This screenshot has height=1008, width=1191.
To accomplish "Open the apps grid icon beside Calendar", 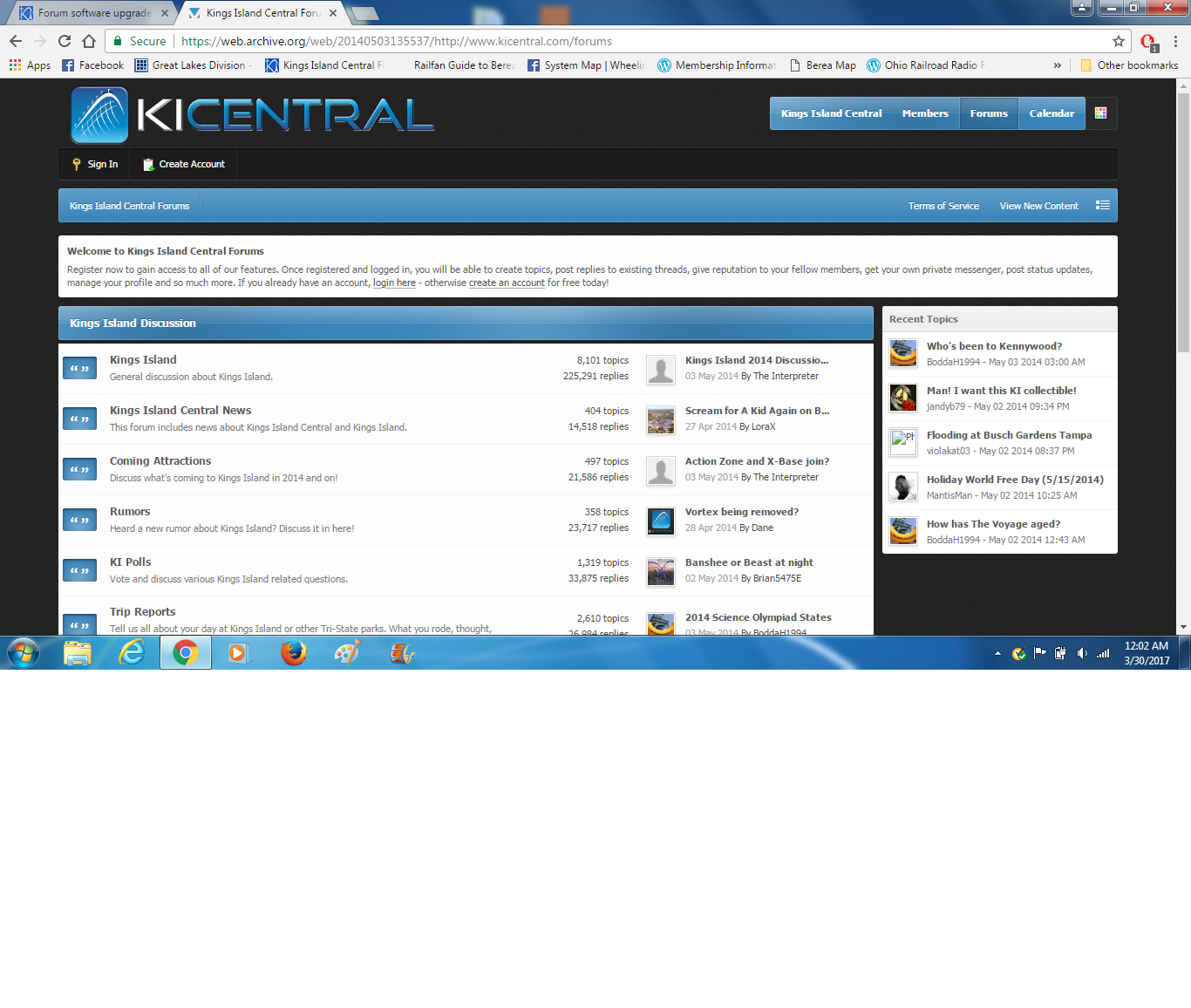I will 1100,113.
